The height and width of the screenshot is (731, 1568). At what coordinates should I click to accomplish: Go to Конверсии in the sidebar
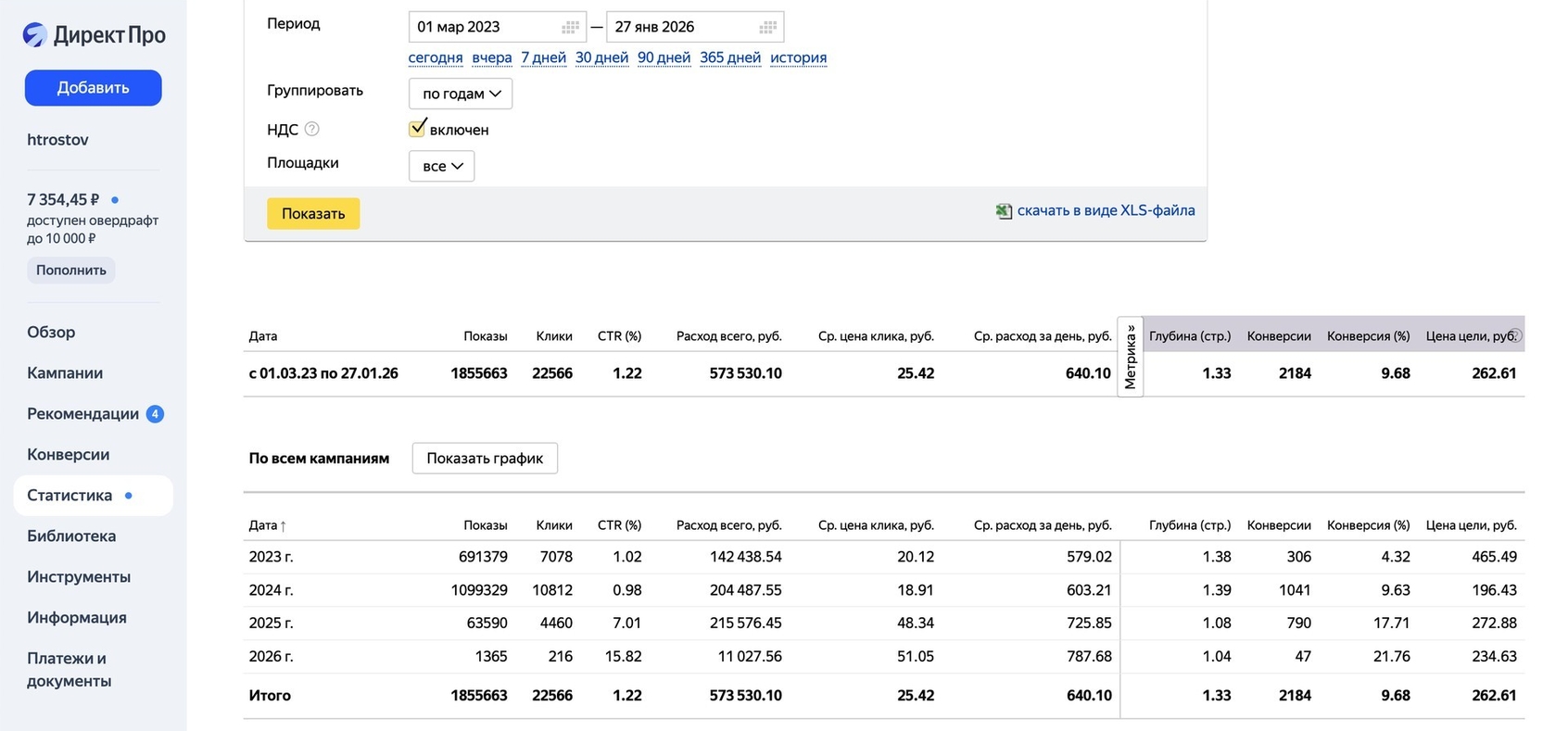(69, 454)
